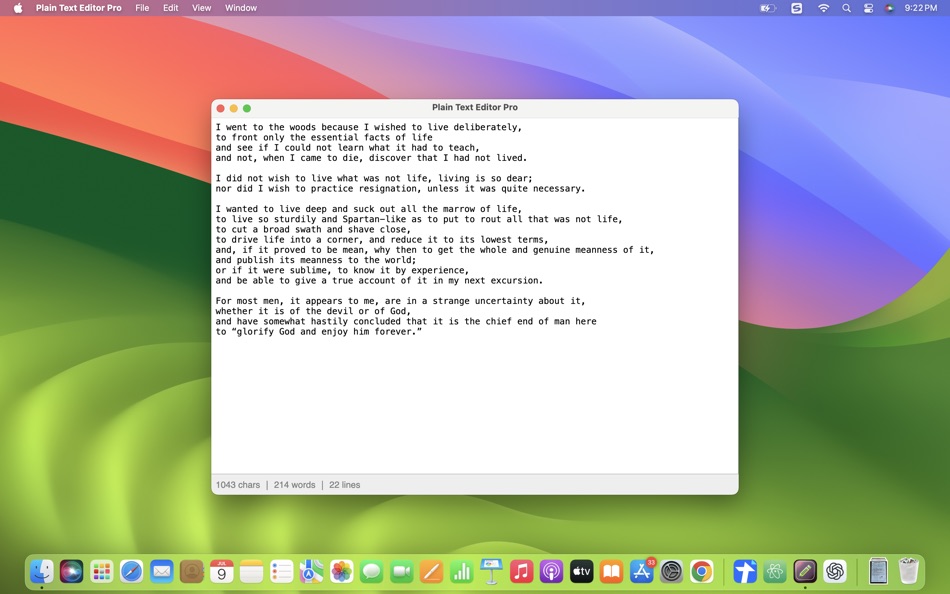This screenshot has width=950, height=594.
Task: Open Pages from the dock
Action: [x=431, y=571]
